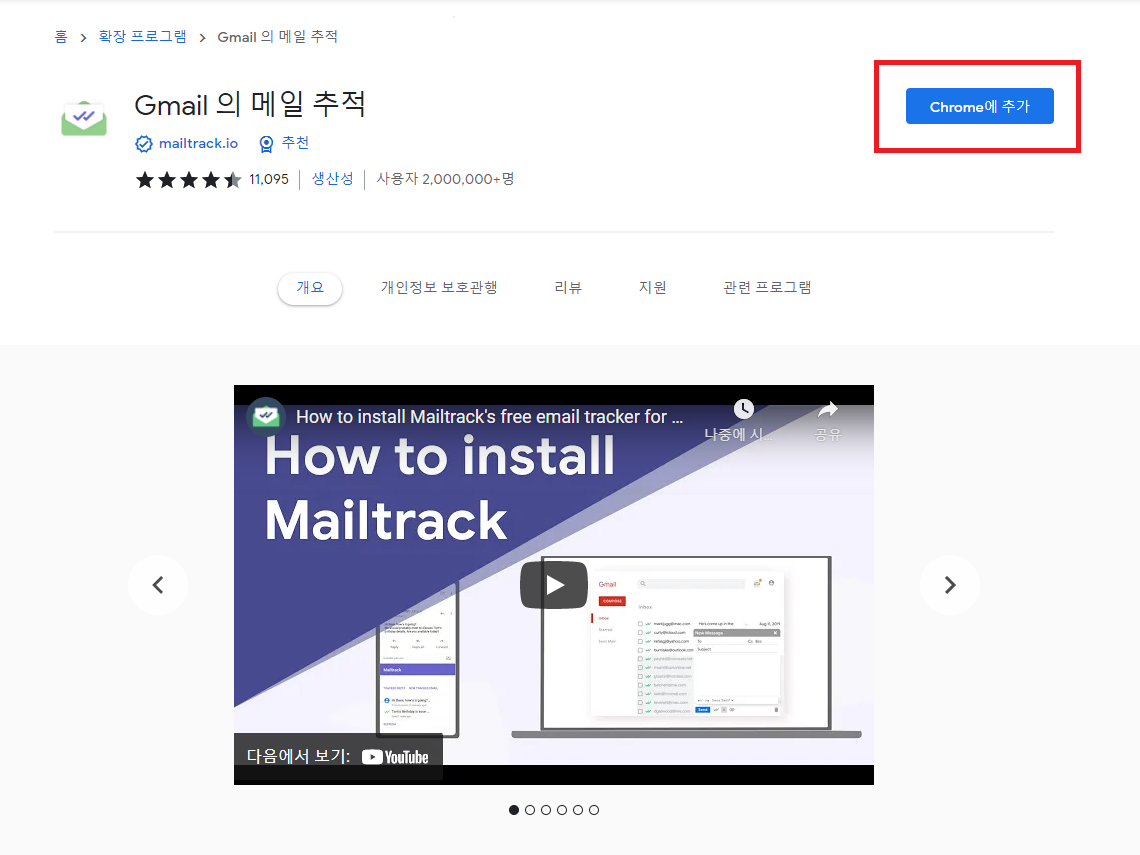The height and width of the screenshot is (855, 1140).
Task: Open video on YouTube logo link
Action: pyautogui.click(x=396, y=757)
